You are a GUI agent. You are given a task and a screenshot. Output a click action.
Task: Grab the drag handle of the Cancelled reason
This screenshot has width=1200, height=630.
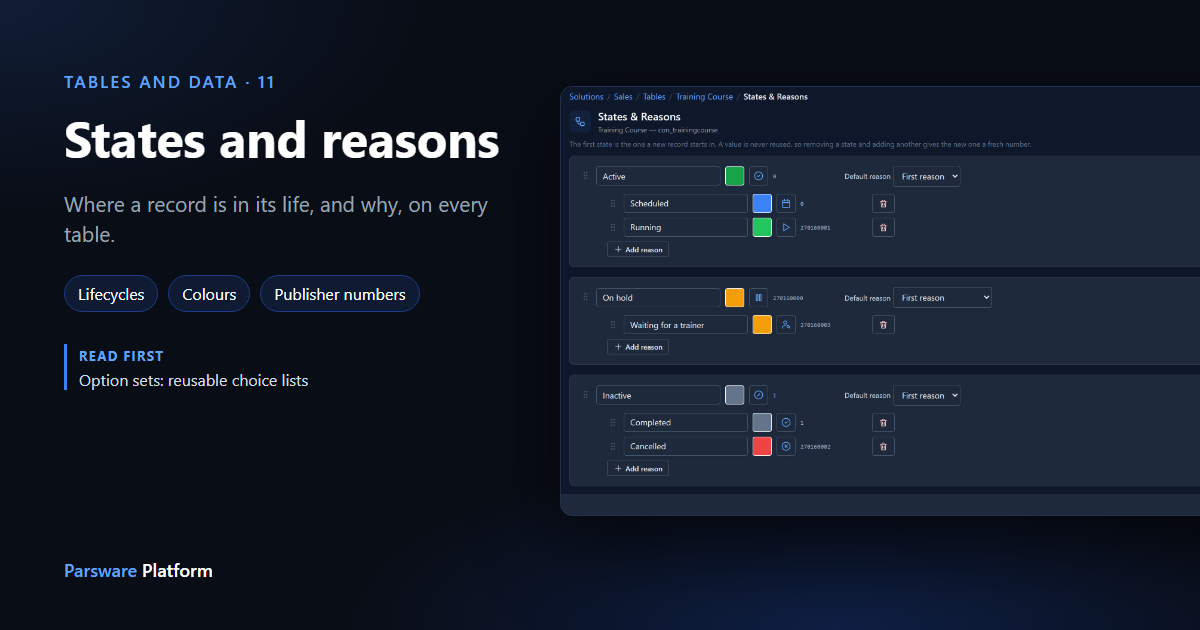613,446
